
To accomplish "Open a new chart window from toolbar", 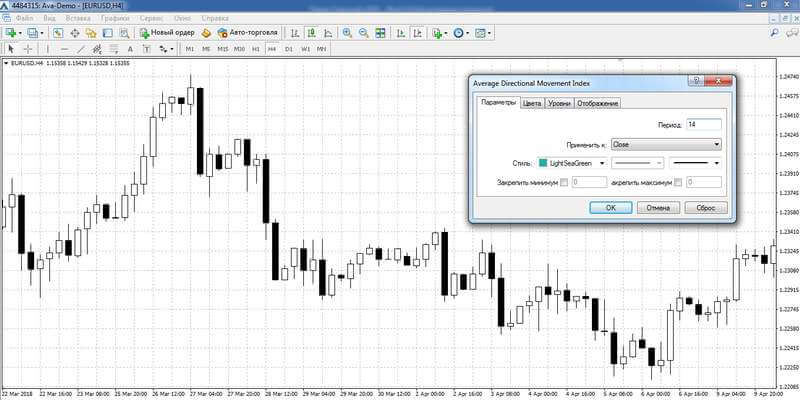I will (x=11, y=33).
